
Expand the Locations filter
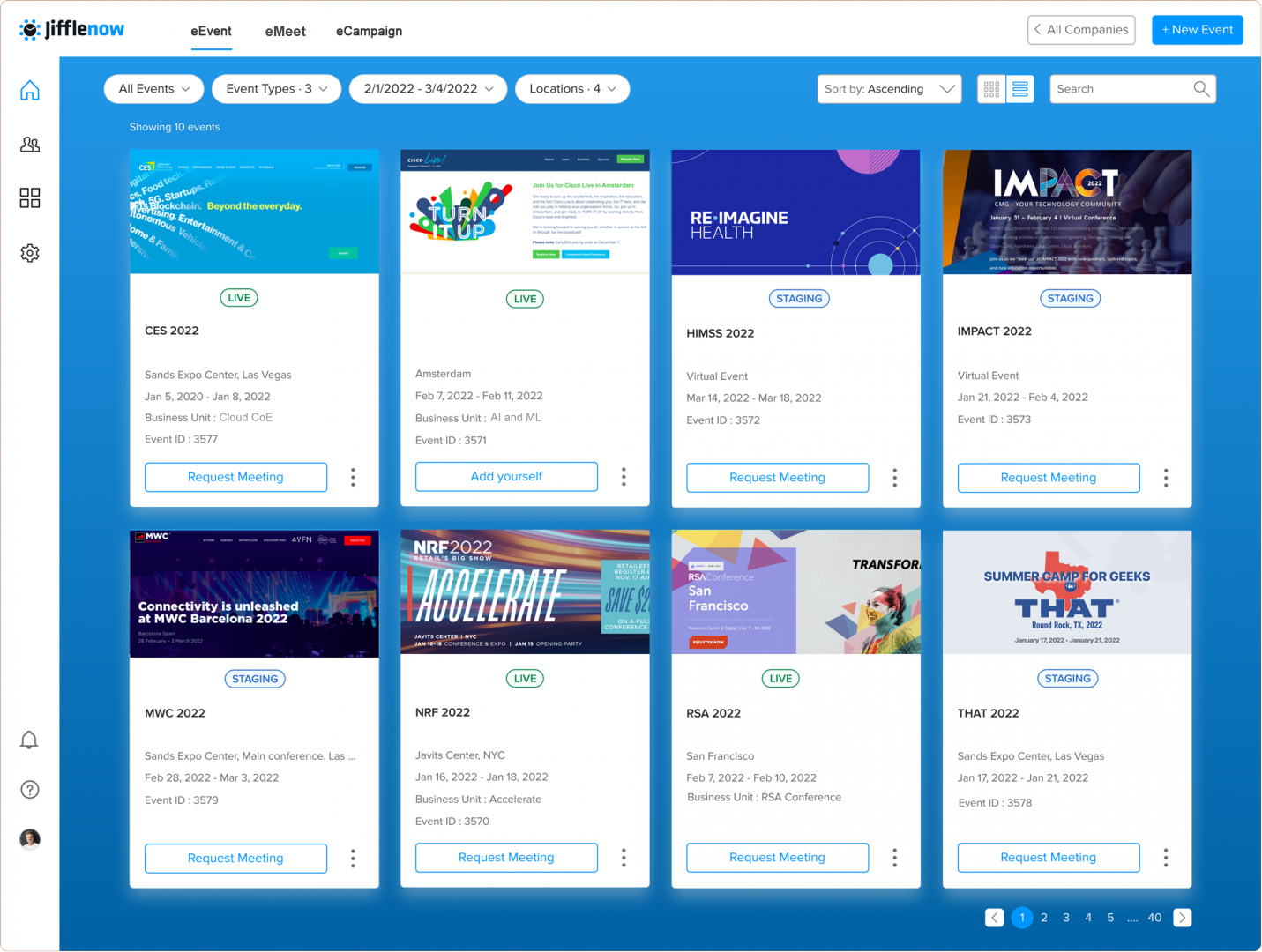572,89
